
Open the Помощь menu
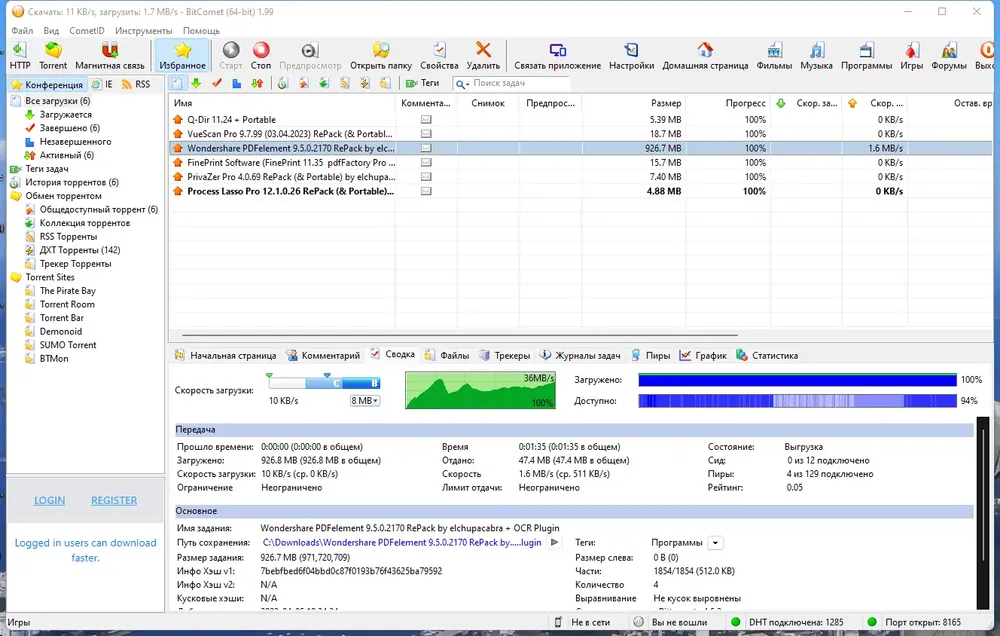coord(202,31)
